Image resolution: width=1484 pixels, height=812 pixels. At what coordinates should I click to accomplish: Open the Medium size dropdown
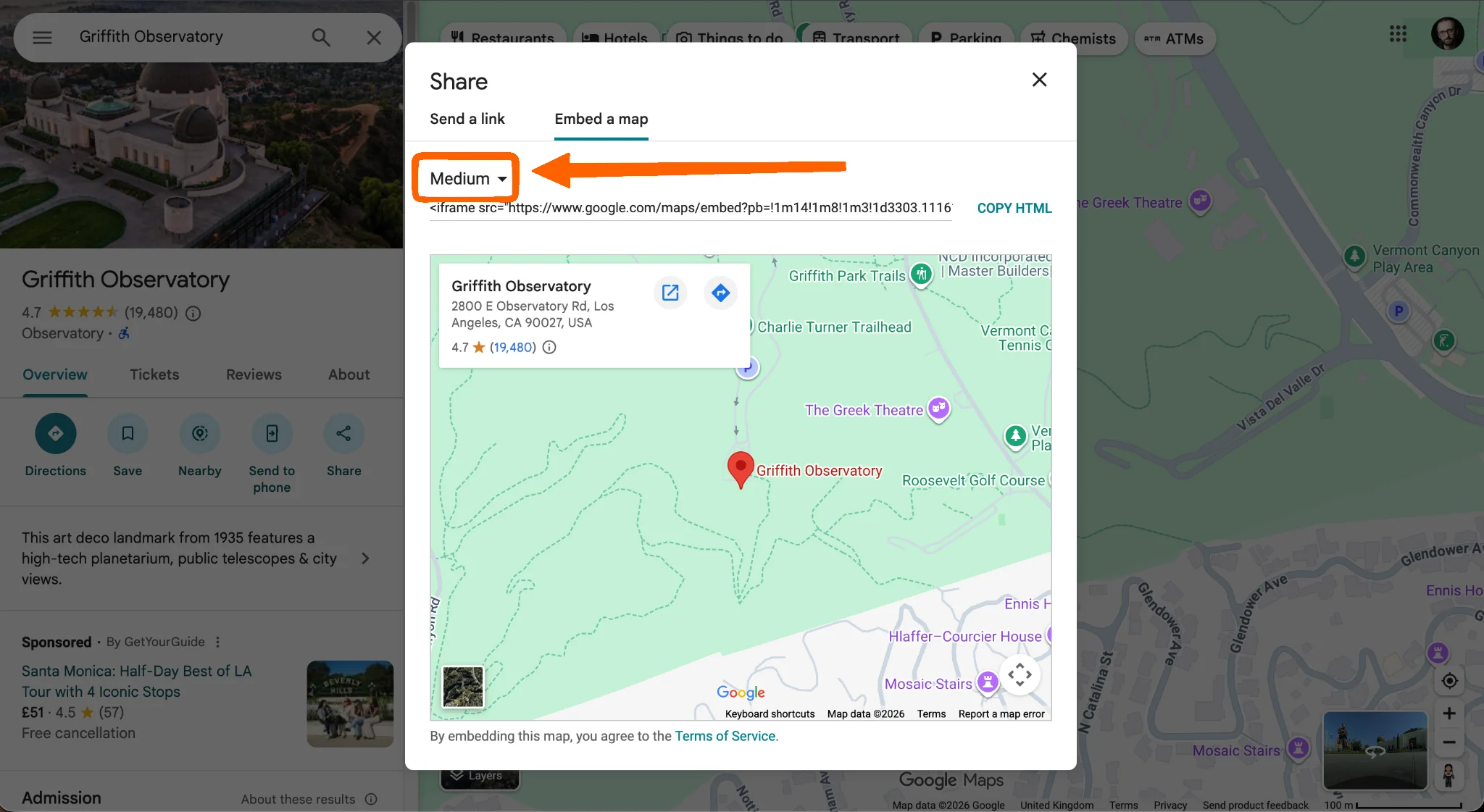(468, 178)
